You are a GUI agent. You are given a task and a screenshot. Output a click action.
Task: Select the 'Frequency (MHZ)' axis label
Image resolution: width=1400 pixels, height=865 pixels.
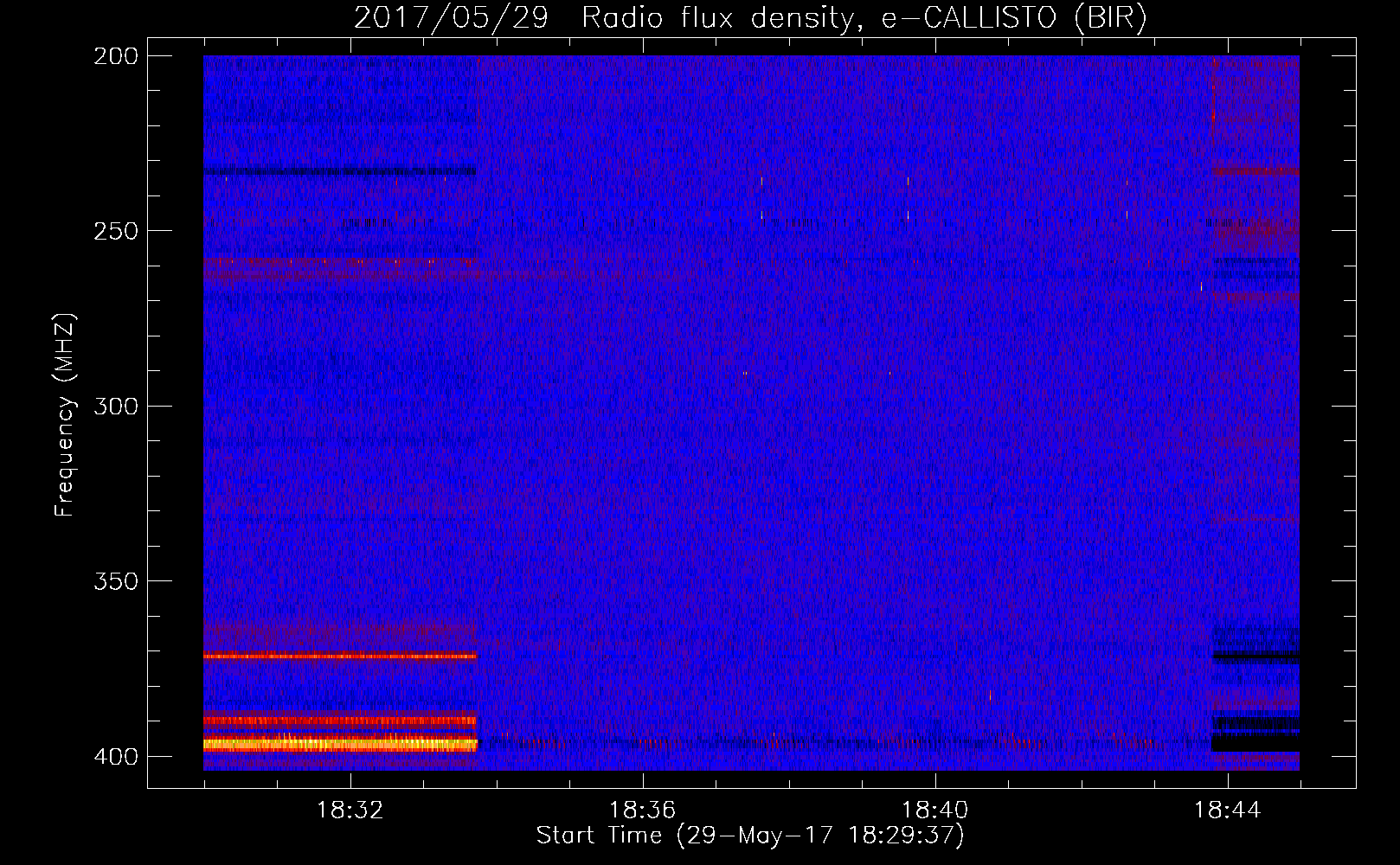point(65,415)
